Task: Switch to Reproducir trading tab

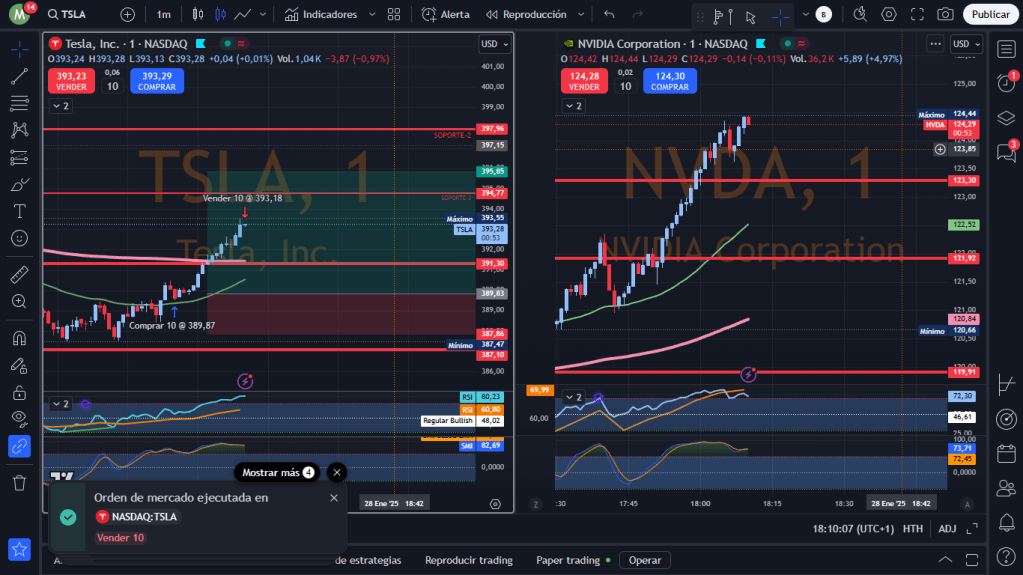Action: click(468, 560)
